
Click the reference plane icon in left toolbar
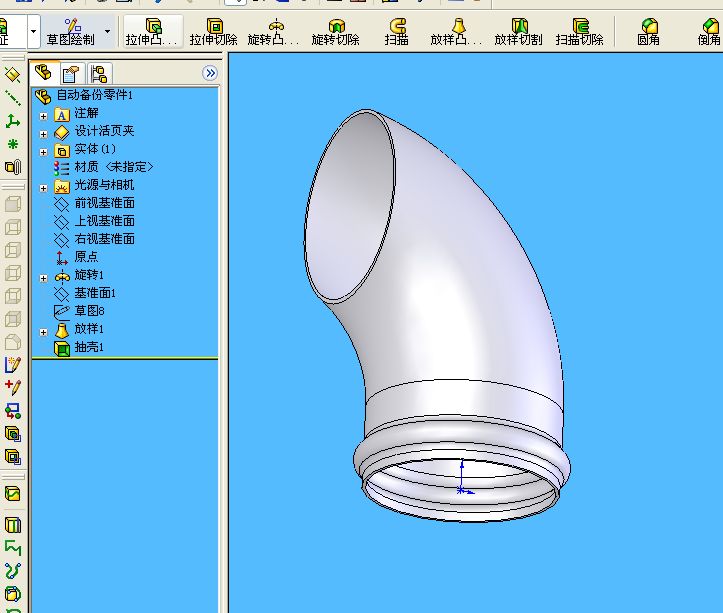coord(12,75)
